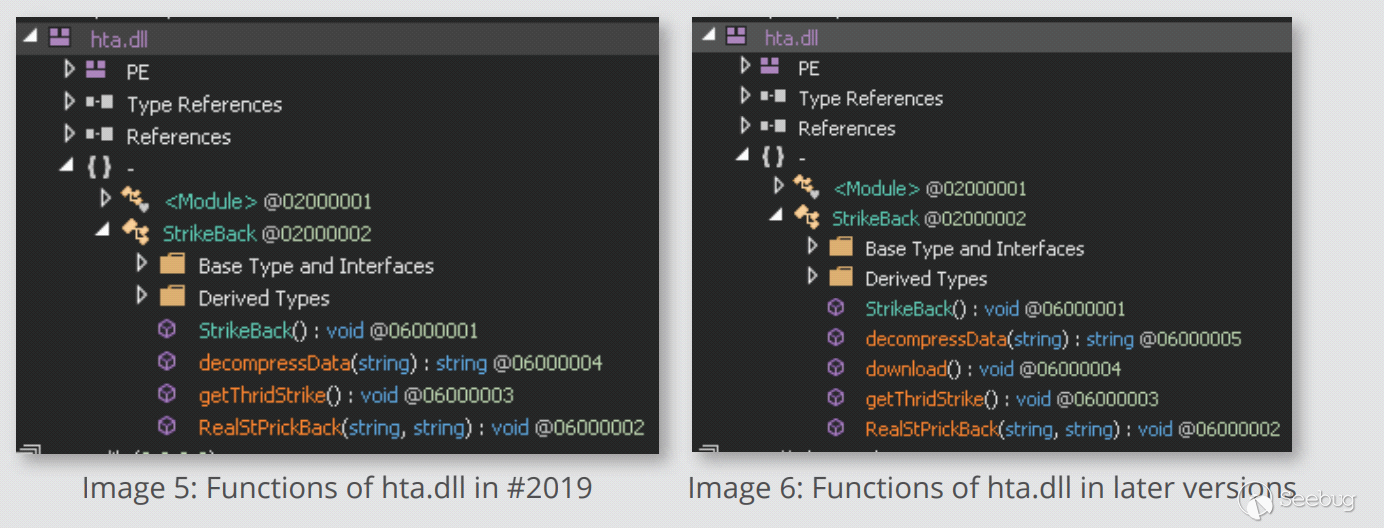1384x528 pixels.
Task: Expand the PE node in Image 5
Action: coord(69,71)
